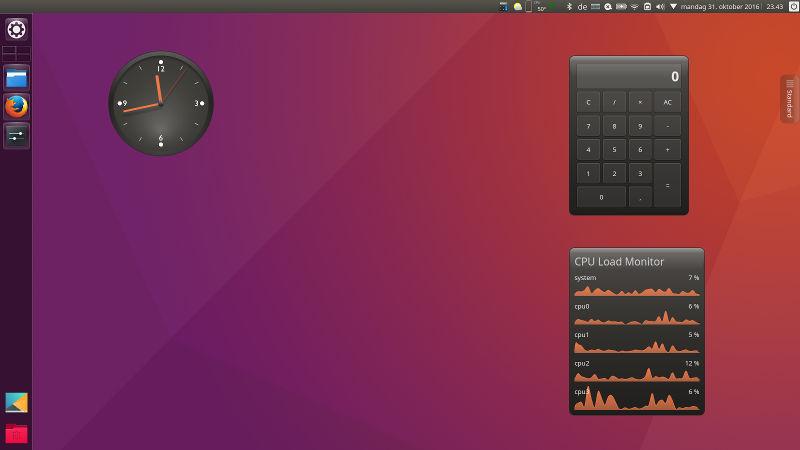The height and width of the screenshot is (450, 800).
Task: Click the weather icon in the top panel
Action: 518,6
